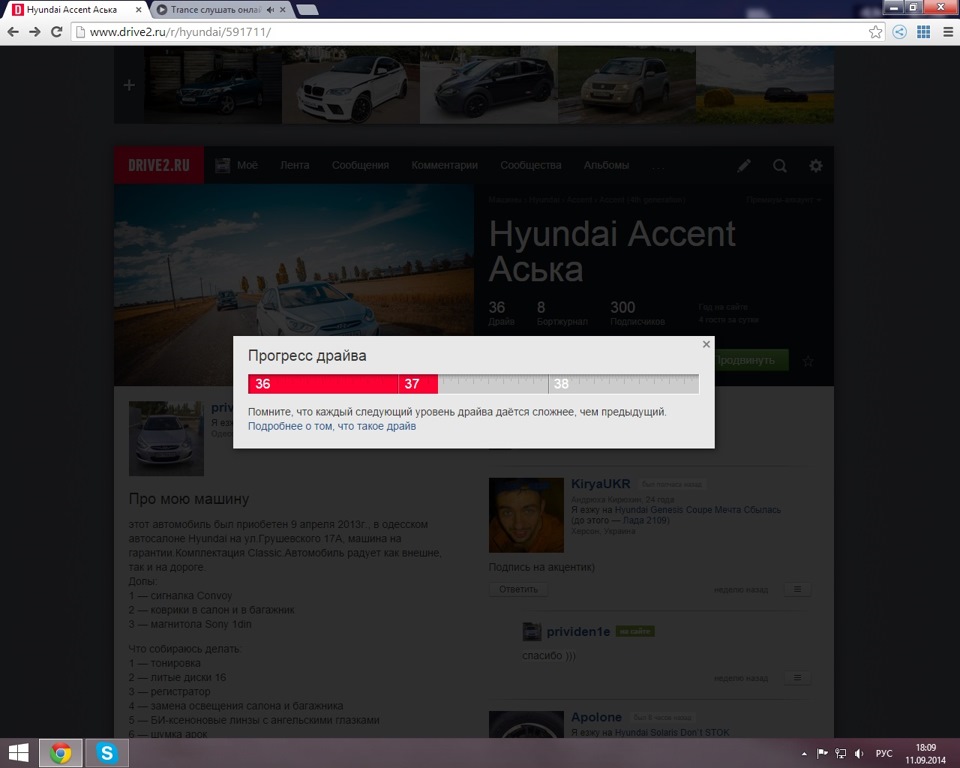Open site search magnifier icon

click(779, 165)
